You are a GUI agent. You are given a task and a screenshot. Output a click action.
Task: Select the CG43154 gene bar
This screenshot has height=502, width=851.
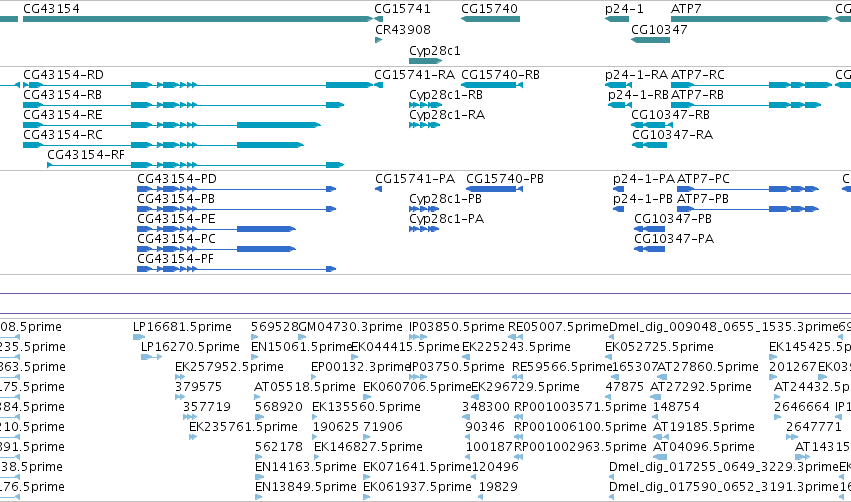[198, 19]
